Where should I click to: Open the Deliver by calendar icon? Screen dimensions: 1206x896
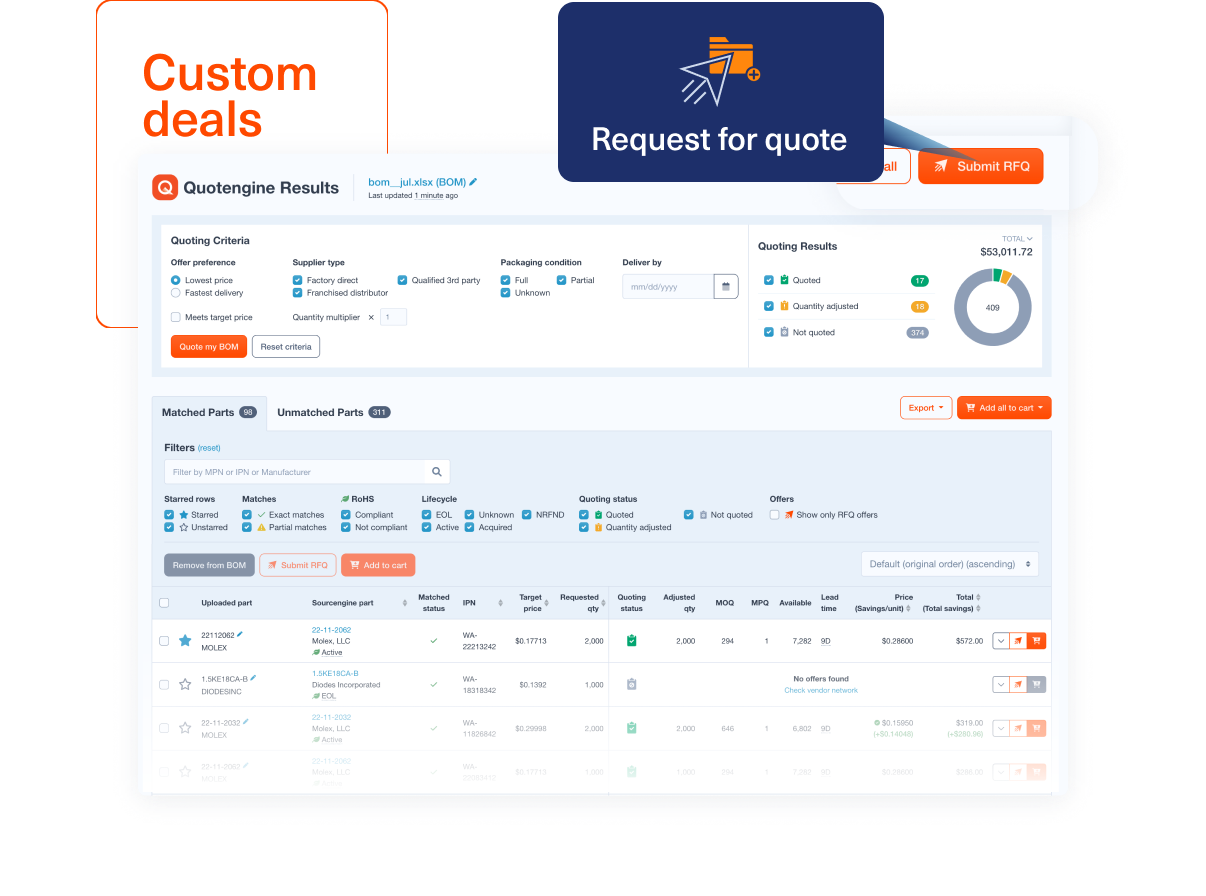coord(726,286)
